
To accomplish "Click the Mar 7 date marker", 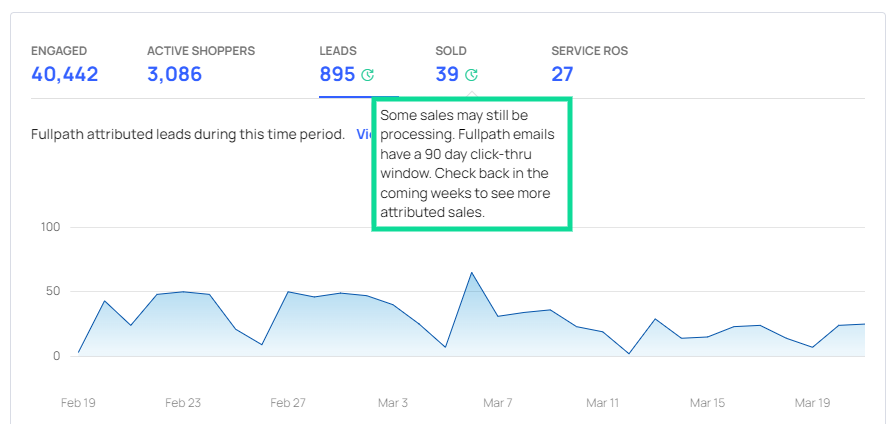I will click(497, 403).
